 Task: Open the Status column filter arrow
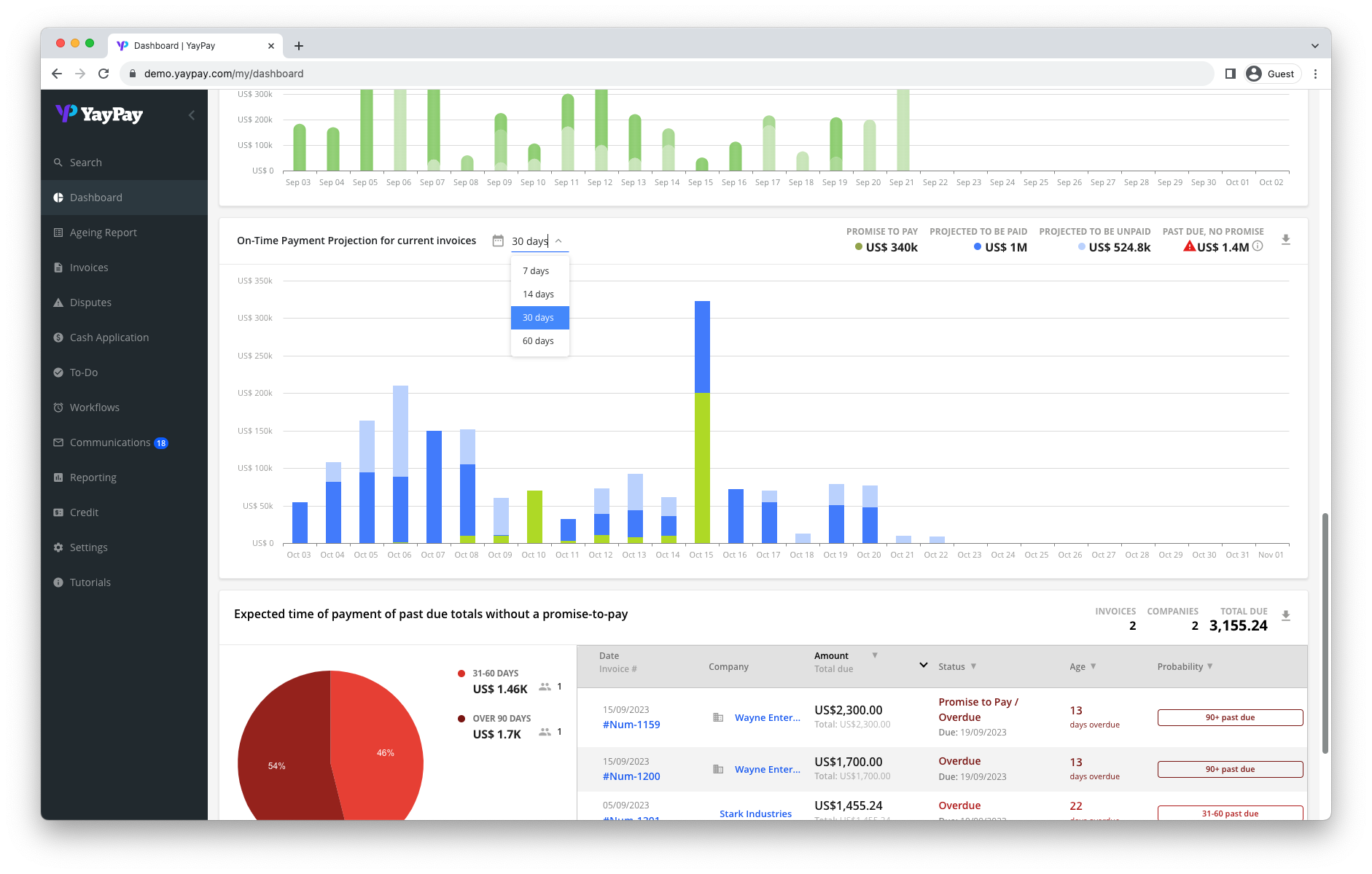point(973,666)
